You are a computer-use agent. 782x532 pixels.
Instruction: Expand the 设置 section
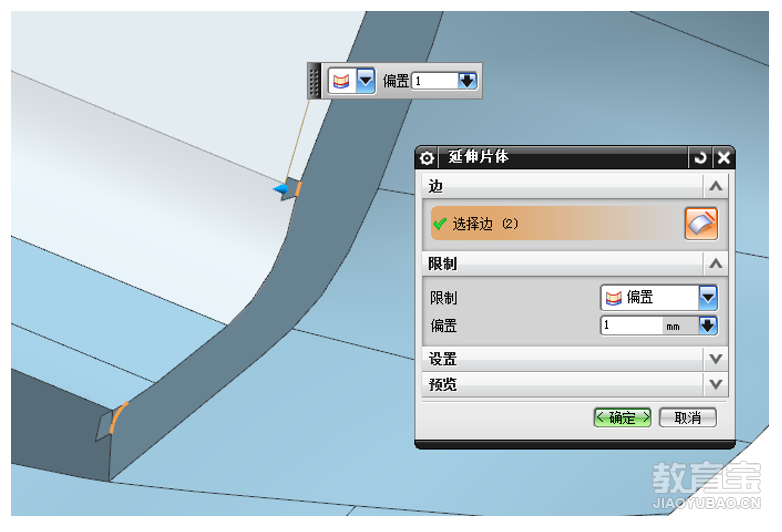716,358
